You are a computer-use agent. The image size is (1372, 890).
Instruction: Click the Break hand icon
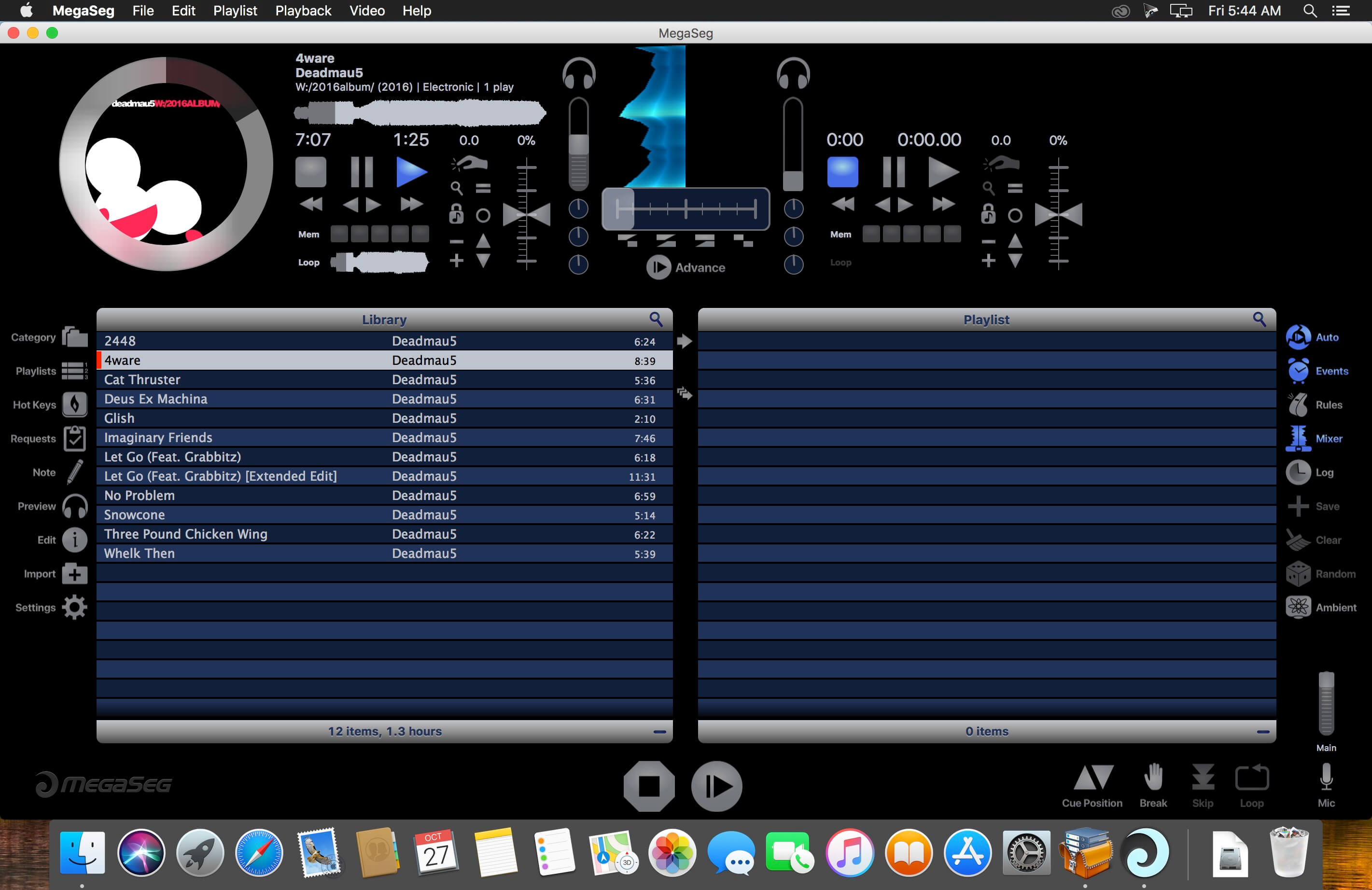click(1153, 777)
